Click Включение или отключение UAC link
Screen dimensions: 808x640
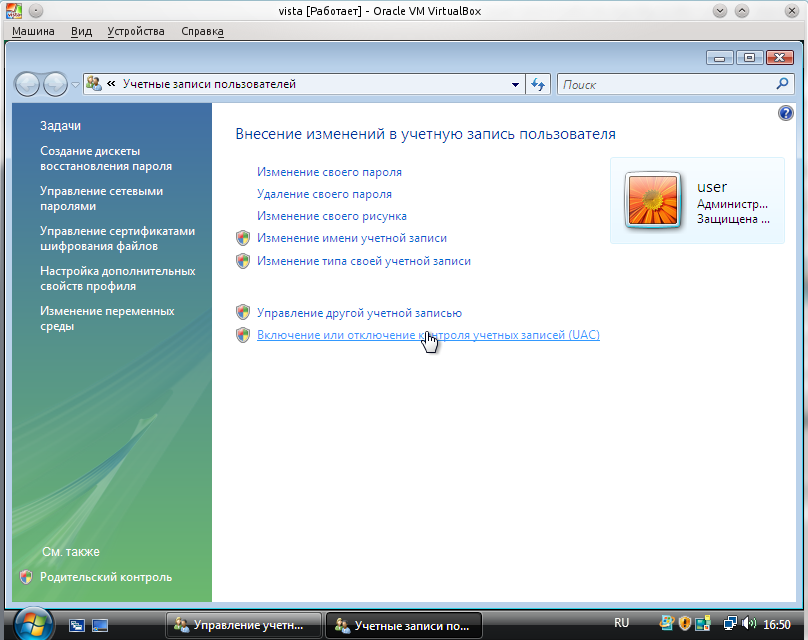tap(428, 334)
